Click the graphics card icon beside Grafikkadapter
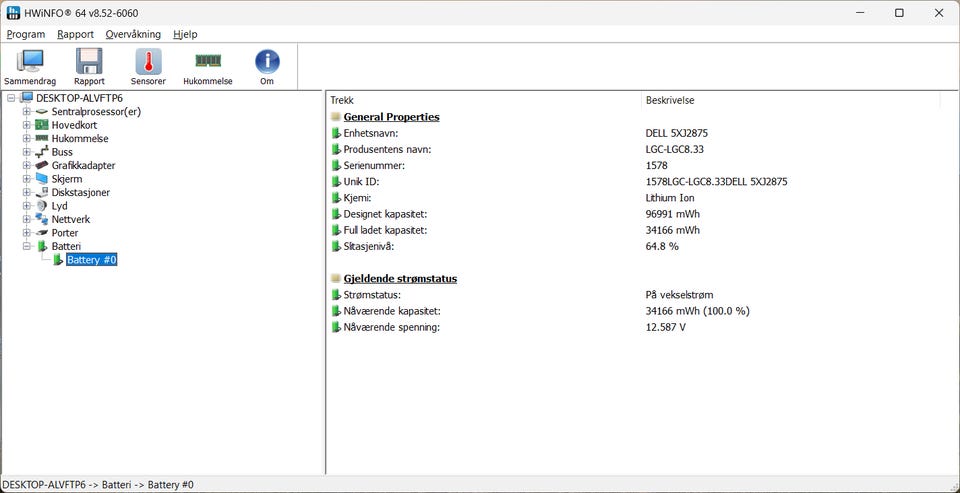The width and height of the screenshot is (960, 493). coord(41,165)
